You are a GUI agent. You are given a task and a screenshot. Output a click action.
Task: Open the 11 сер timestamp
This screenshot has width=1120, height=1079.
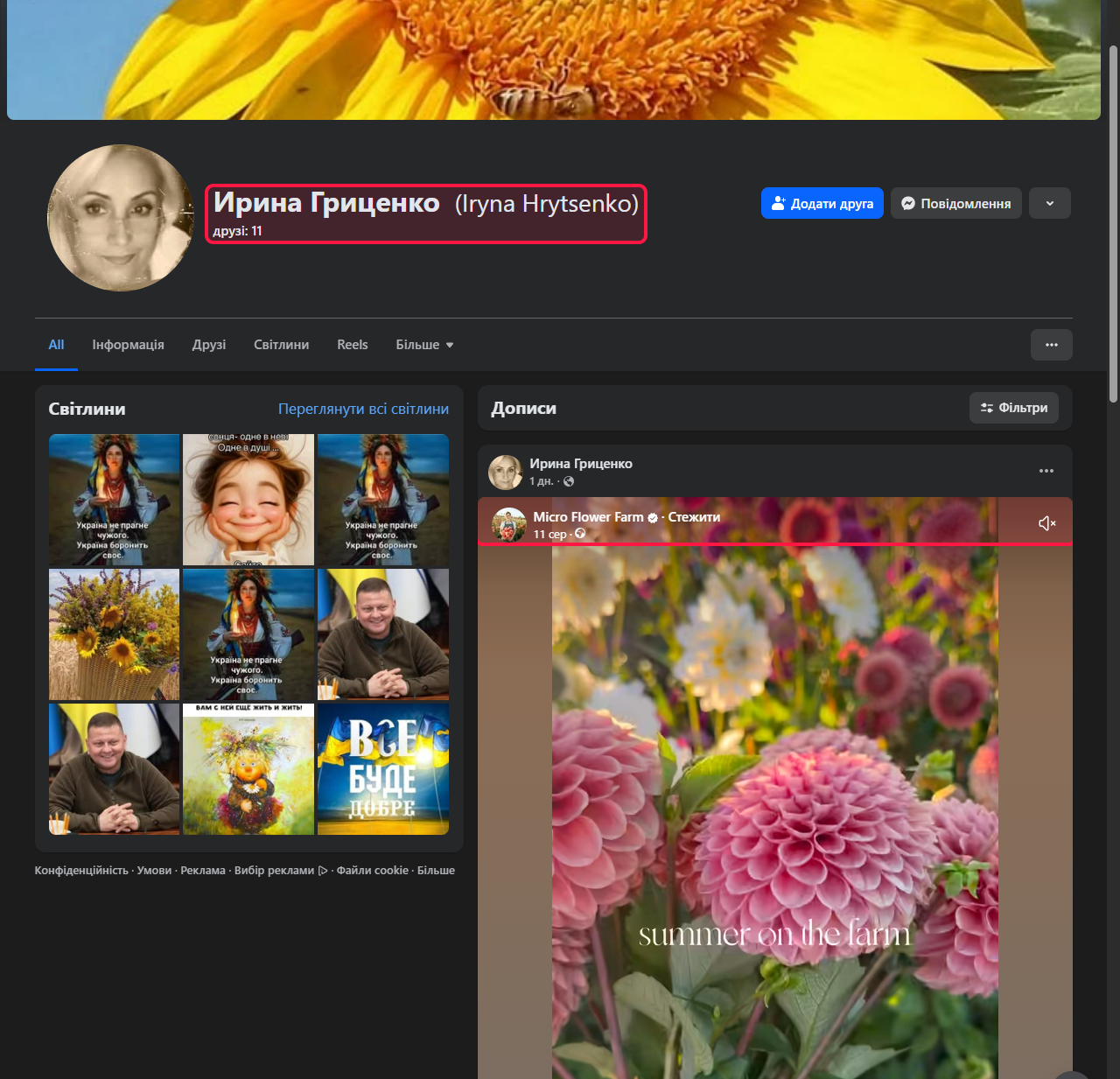(x=550, y=534)
